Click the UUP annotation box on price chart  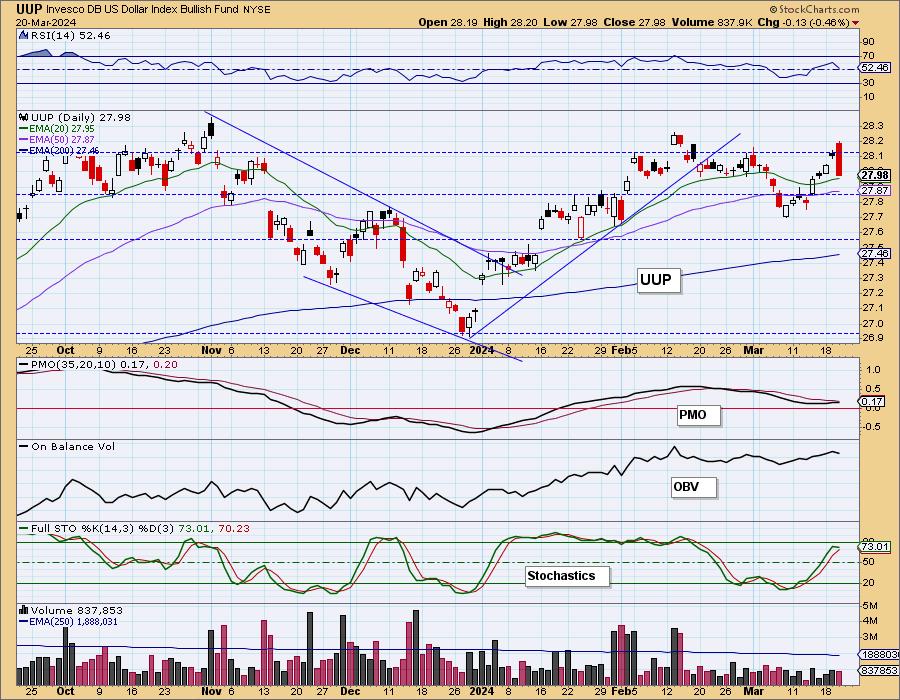click(x=658, y=281)
